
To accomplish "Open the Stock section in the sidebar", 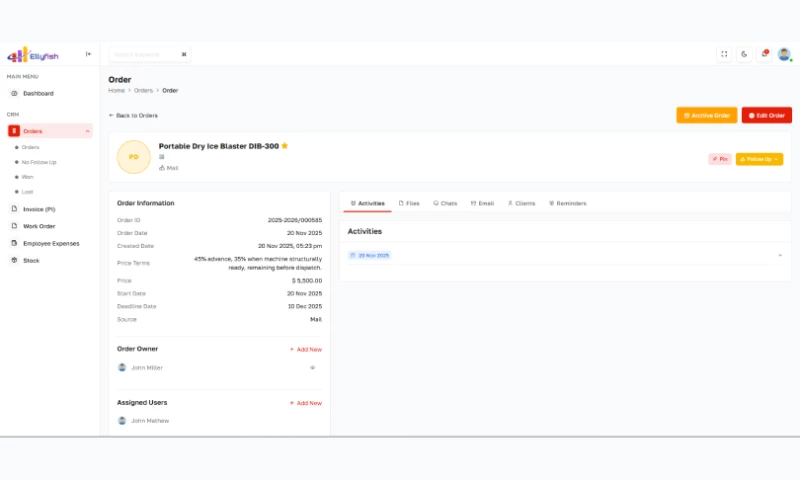I will point(31,260).
